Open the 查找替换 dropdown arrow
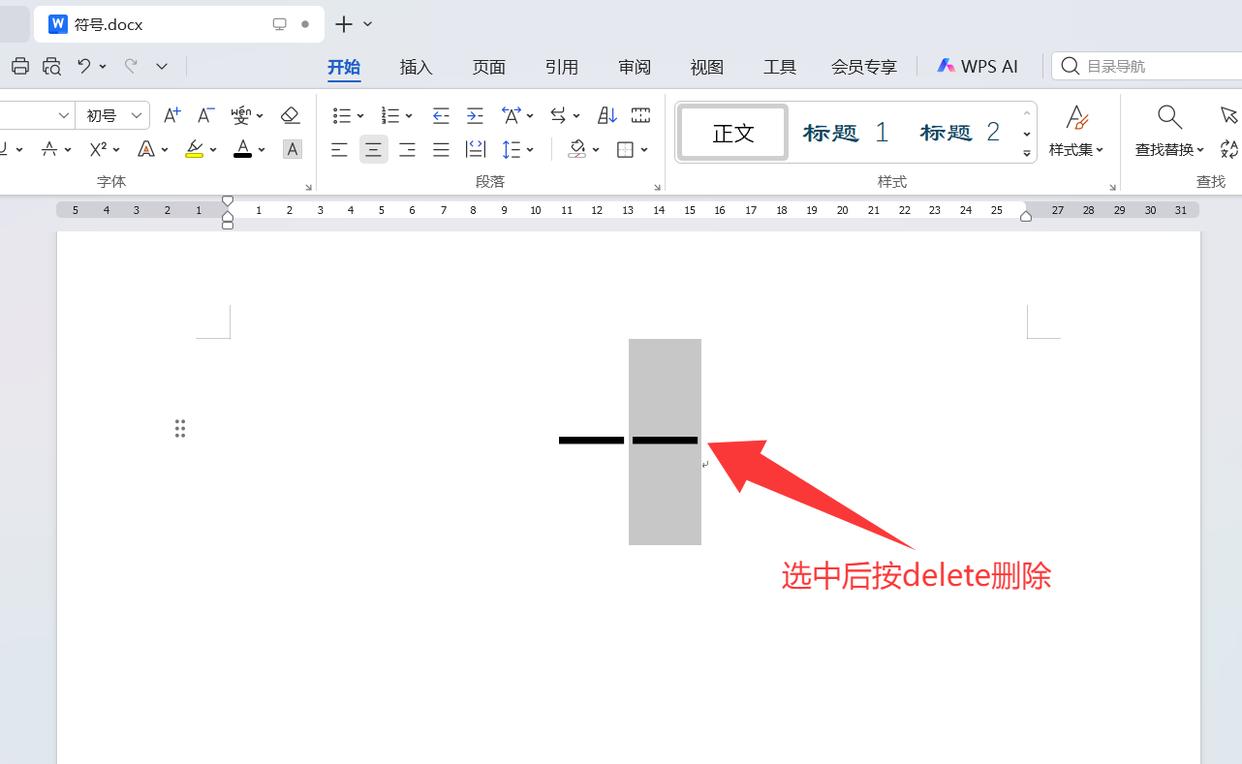This screenshot has width=1242, height=764. coord(1200,150)
